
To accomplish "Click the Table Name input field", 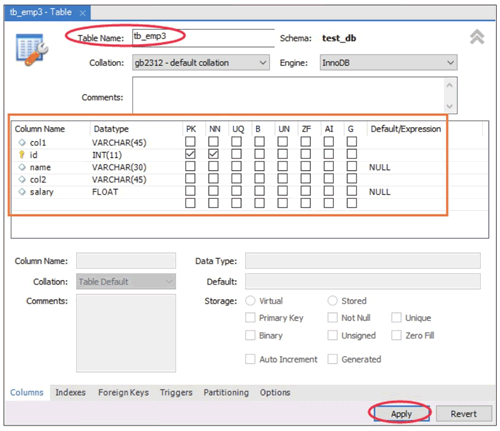I will coord(203,38).
